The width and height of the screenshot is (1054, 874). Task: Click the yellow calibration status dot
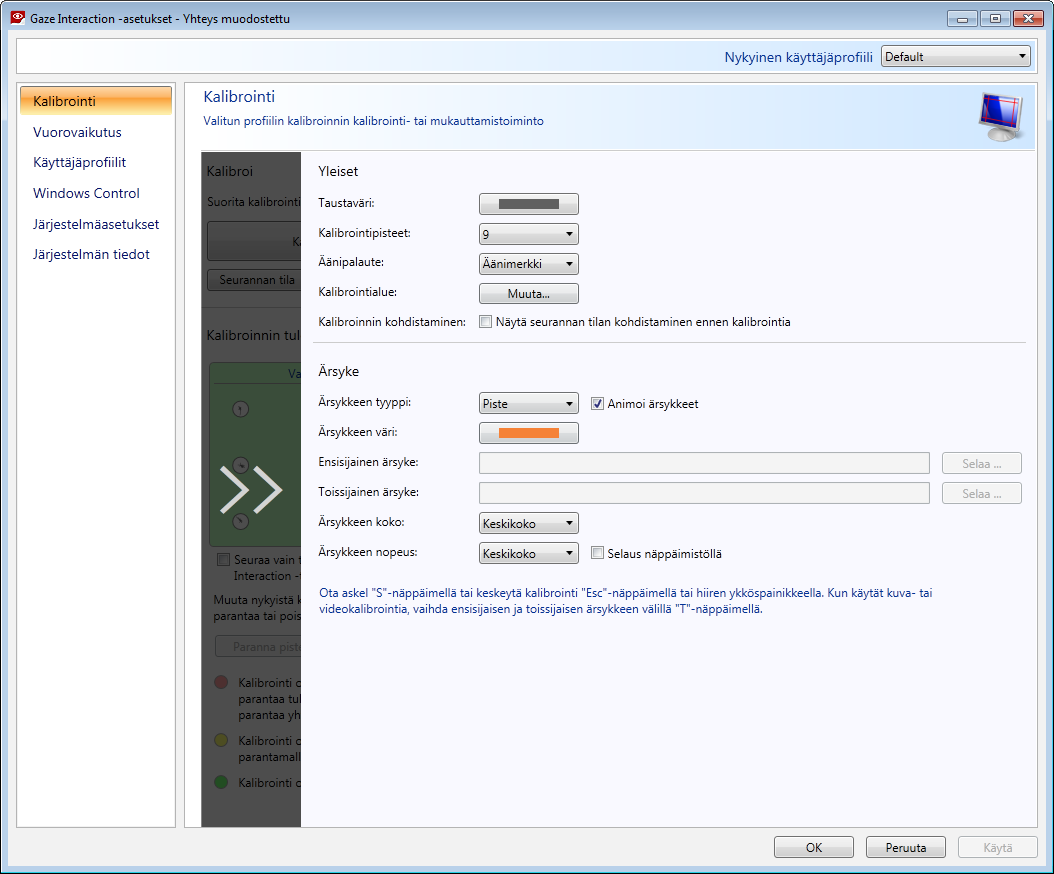[x=221, y=740]
